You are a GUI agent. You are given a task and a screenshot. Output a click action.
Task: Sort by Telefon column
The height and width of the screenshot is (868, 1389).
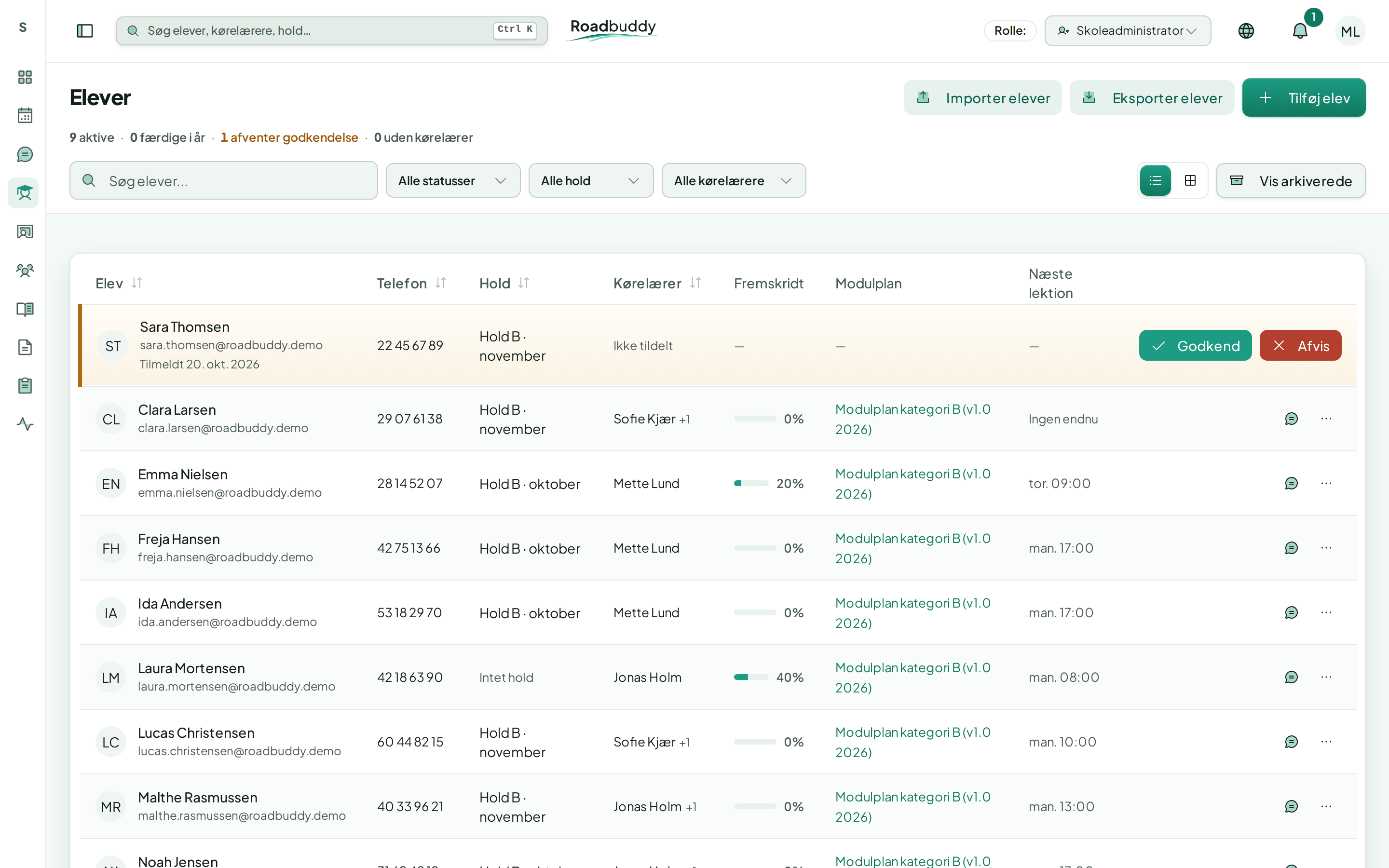pos(411,283)
